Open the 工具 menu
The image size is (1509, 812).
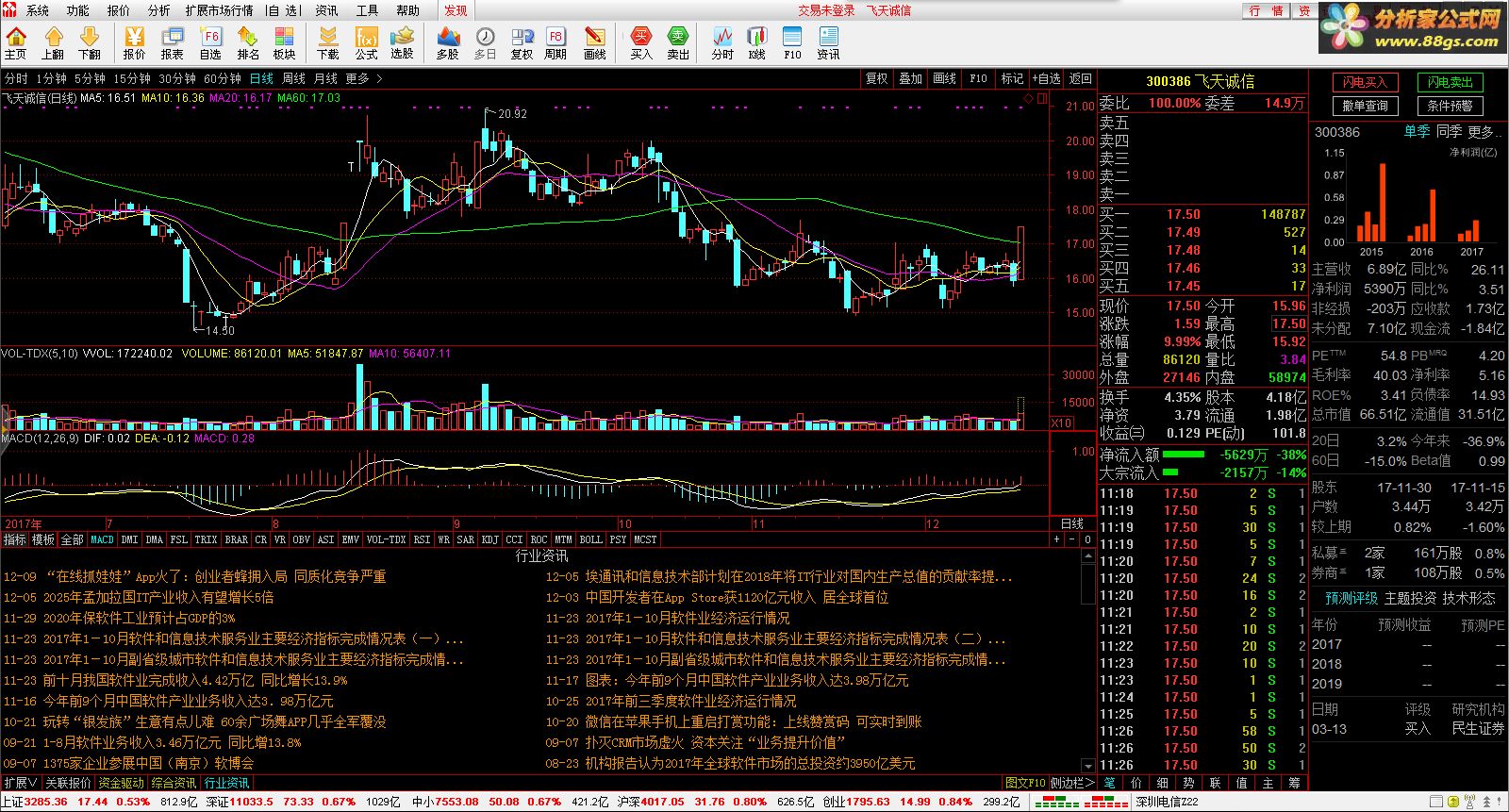367,10
